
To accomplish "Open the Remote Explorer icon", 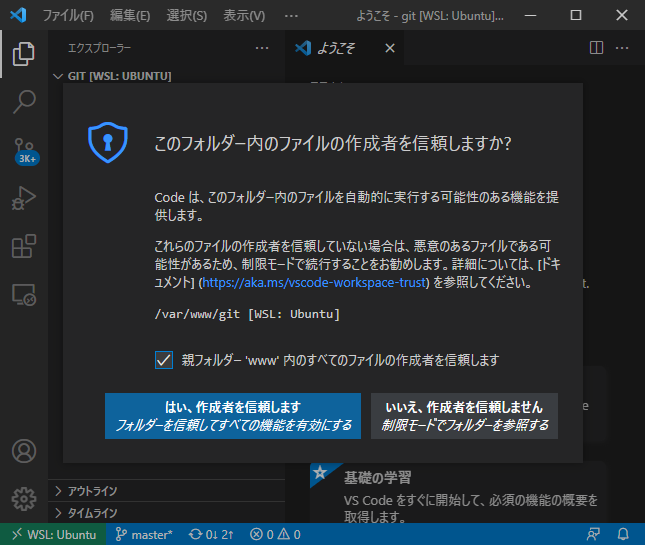I will pos(24,295).
